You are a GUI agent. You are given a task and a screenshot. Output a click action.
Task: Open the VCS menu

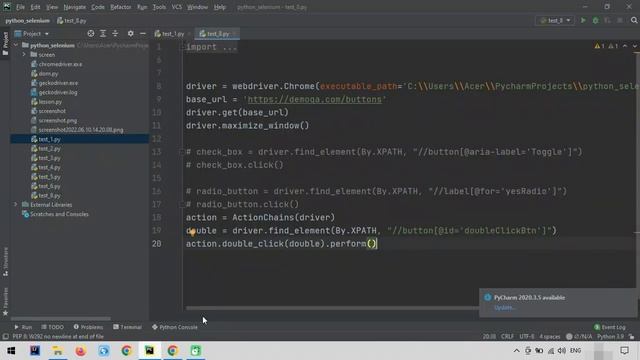click(x=177, y=7)
